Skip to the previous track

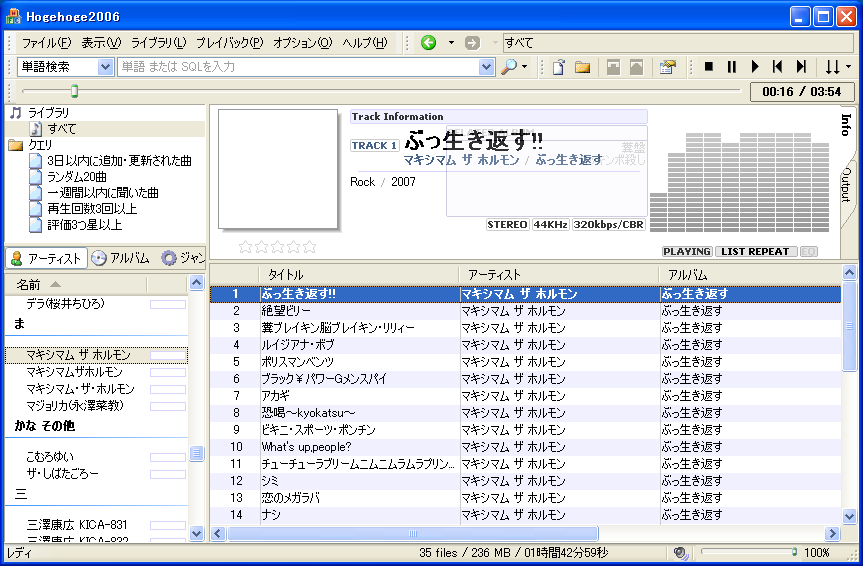[777, 67]
